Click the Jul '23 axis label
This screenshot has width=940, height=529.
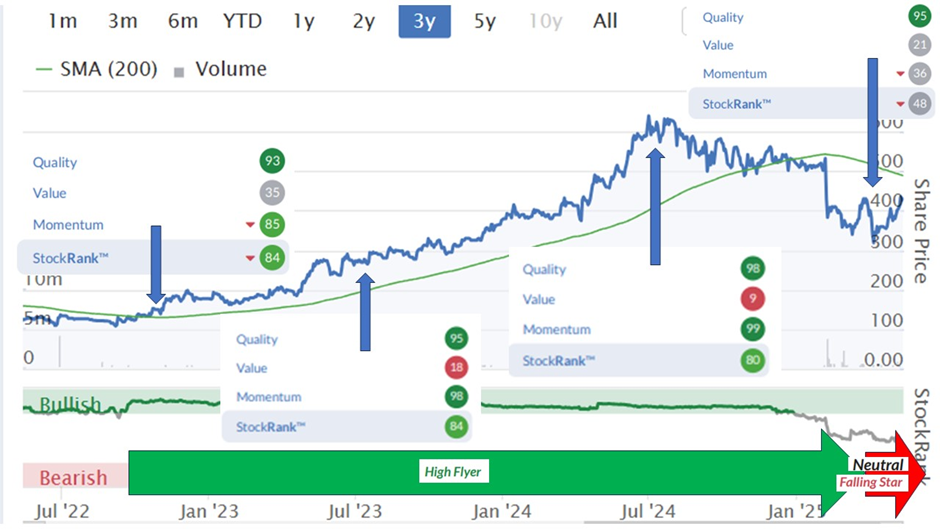(354, 512)
